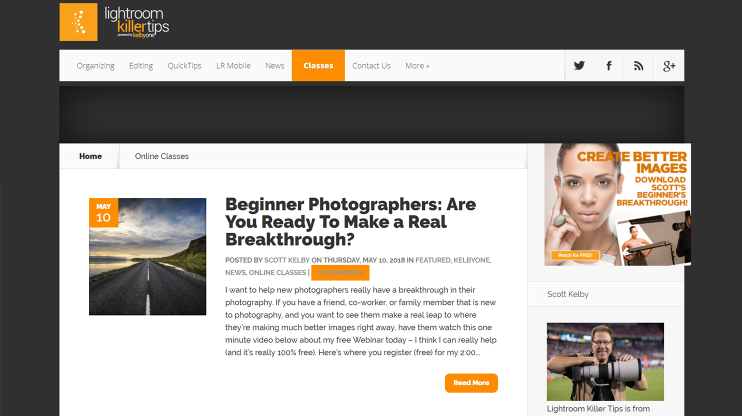The height and width of the screenshot is (416, 742).
Task: Open the Google Plus icon
Action: tap(669, 66)
